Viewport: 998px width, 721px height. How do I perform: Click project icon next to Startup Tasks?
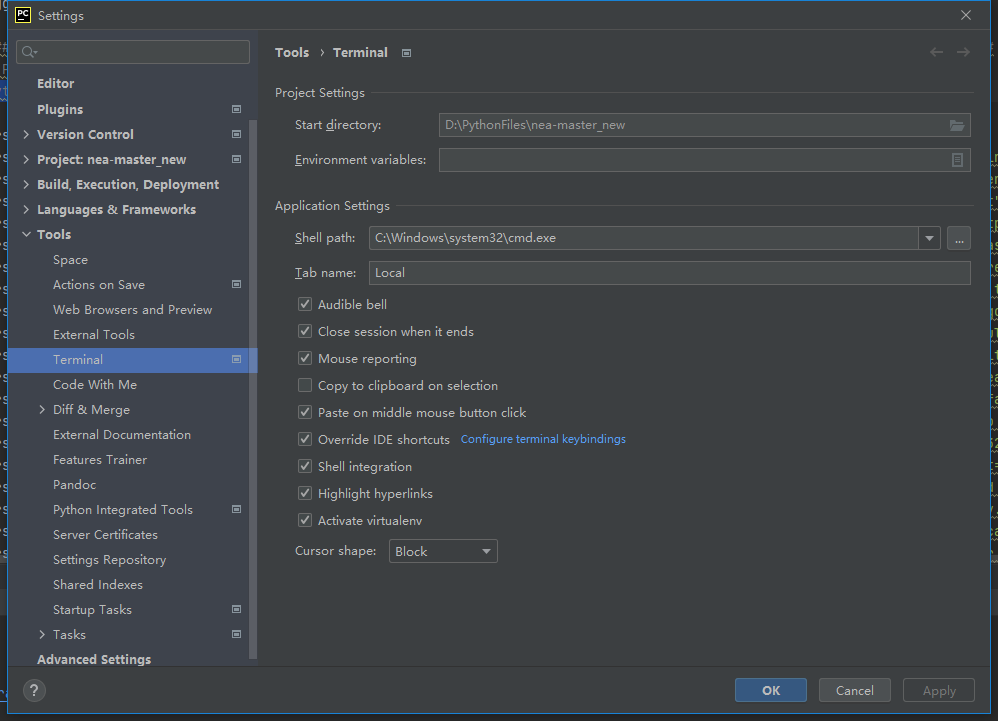point(236,610)
